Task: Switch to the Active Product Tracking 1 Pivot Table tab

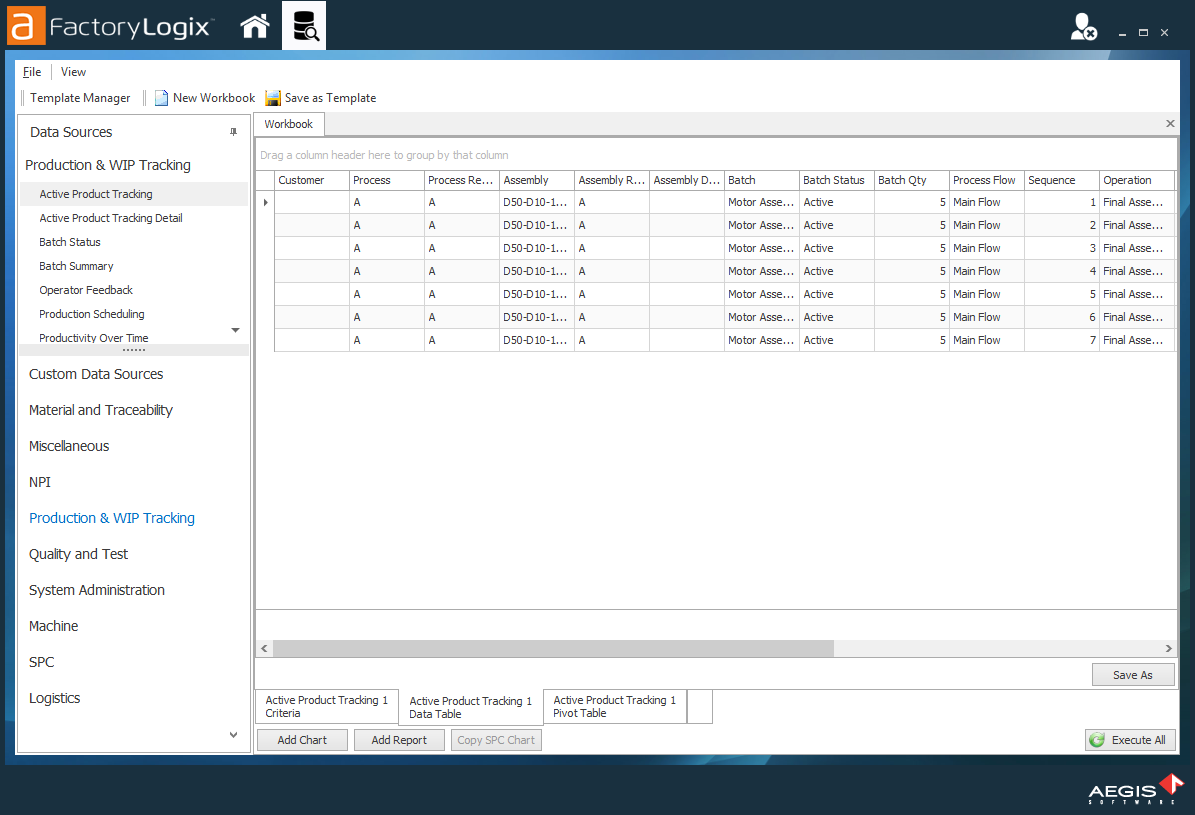Action: click(613, 706)
